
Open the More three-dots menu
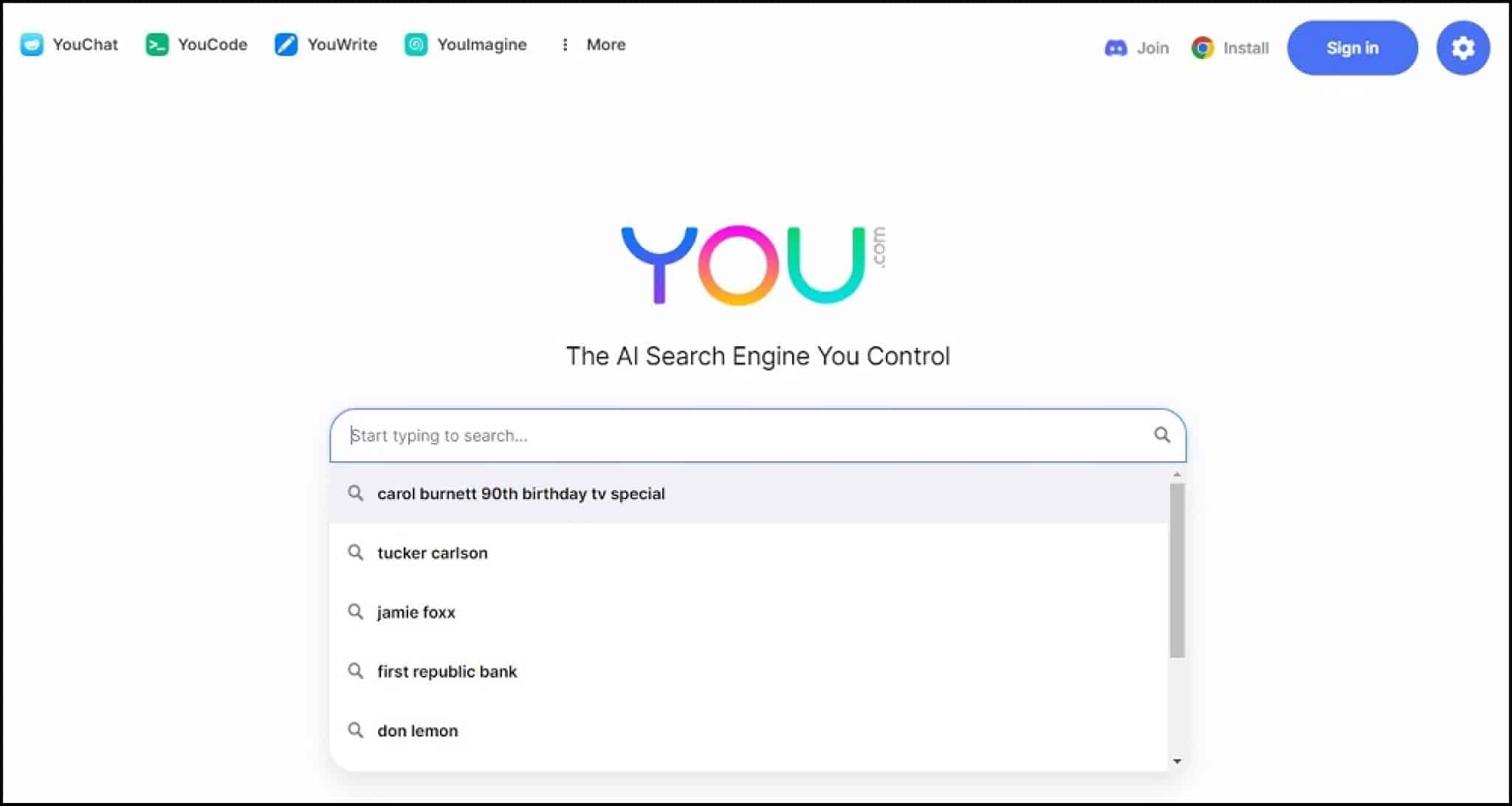click(x=565, y=45)
